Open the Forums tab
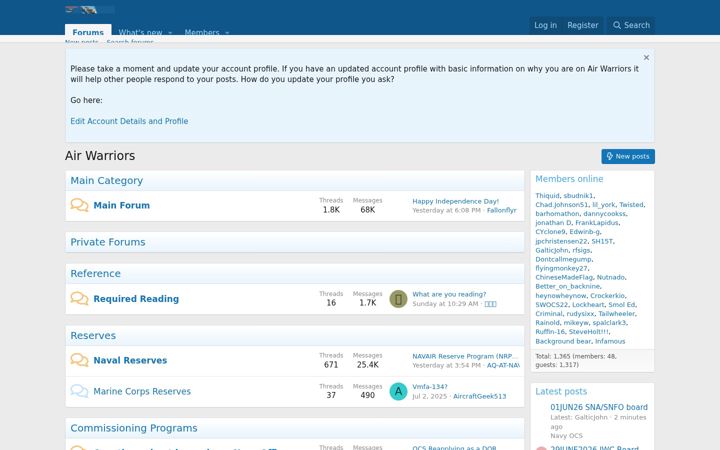The width and height of the screenshot is (720, 450). click(x=88, y=32)
